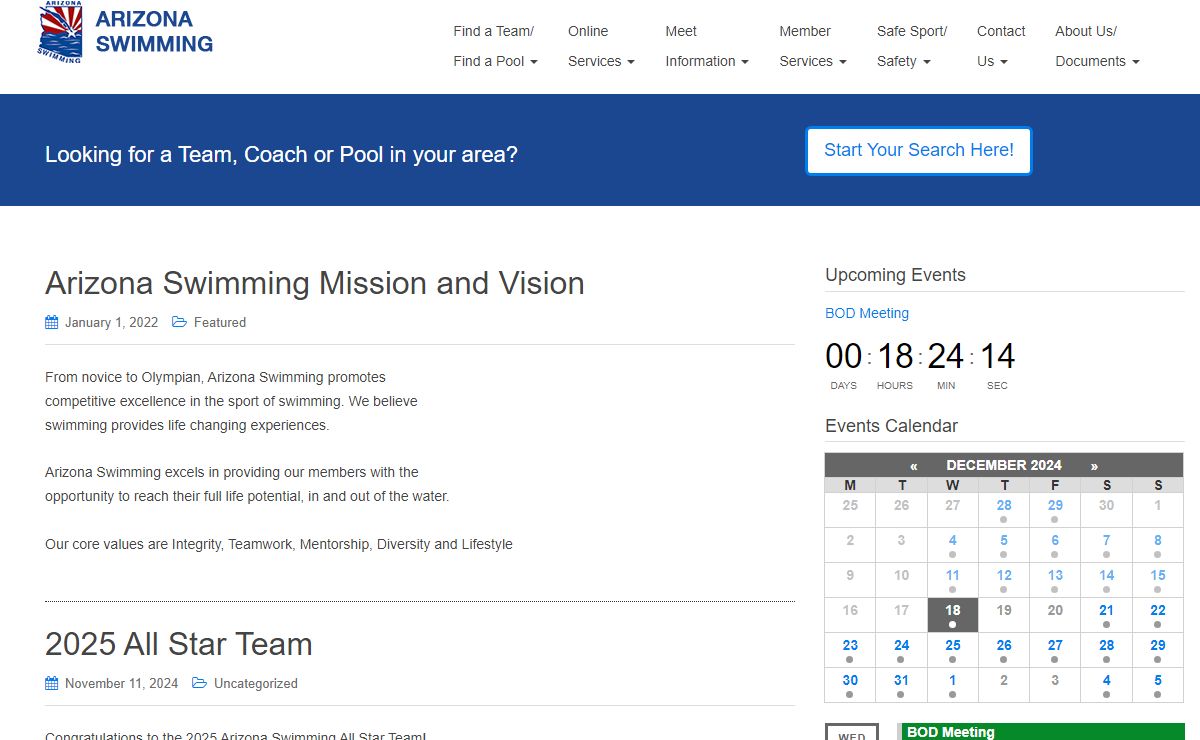Image resolution: width=1200 pixels, height=740 pixels.
Task: Click the countdown HOURS value 18
Action: click(x=895, y=356)
